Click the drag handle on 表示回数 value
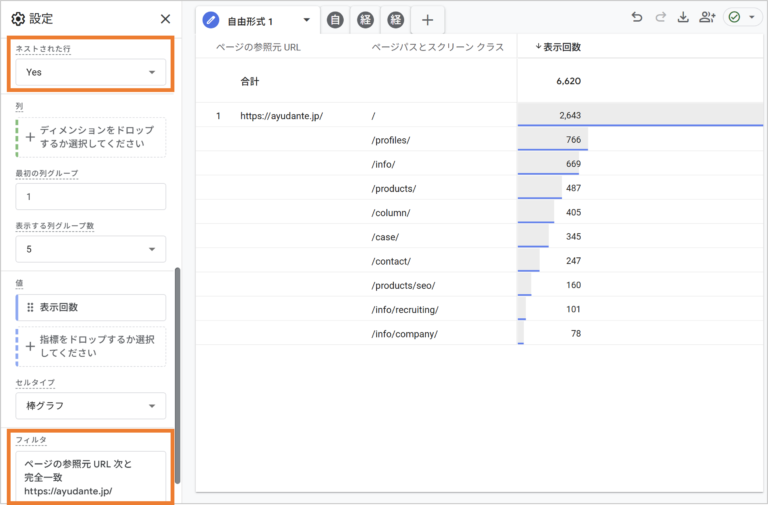This screenshot has height=505, width=768. click(30, 307)
